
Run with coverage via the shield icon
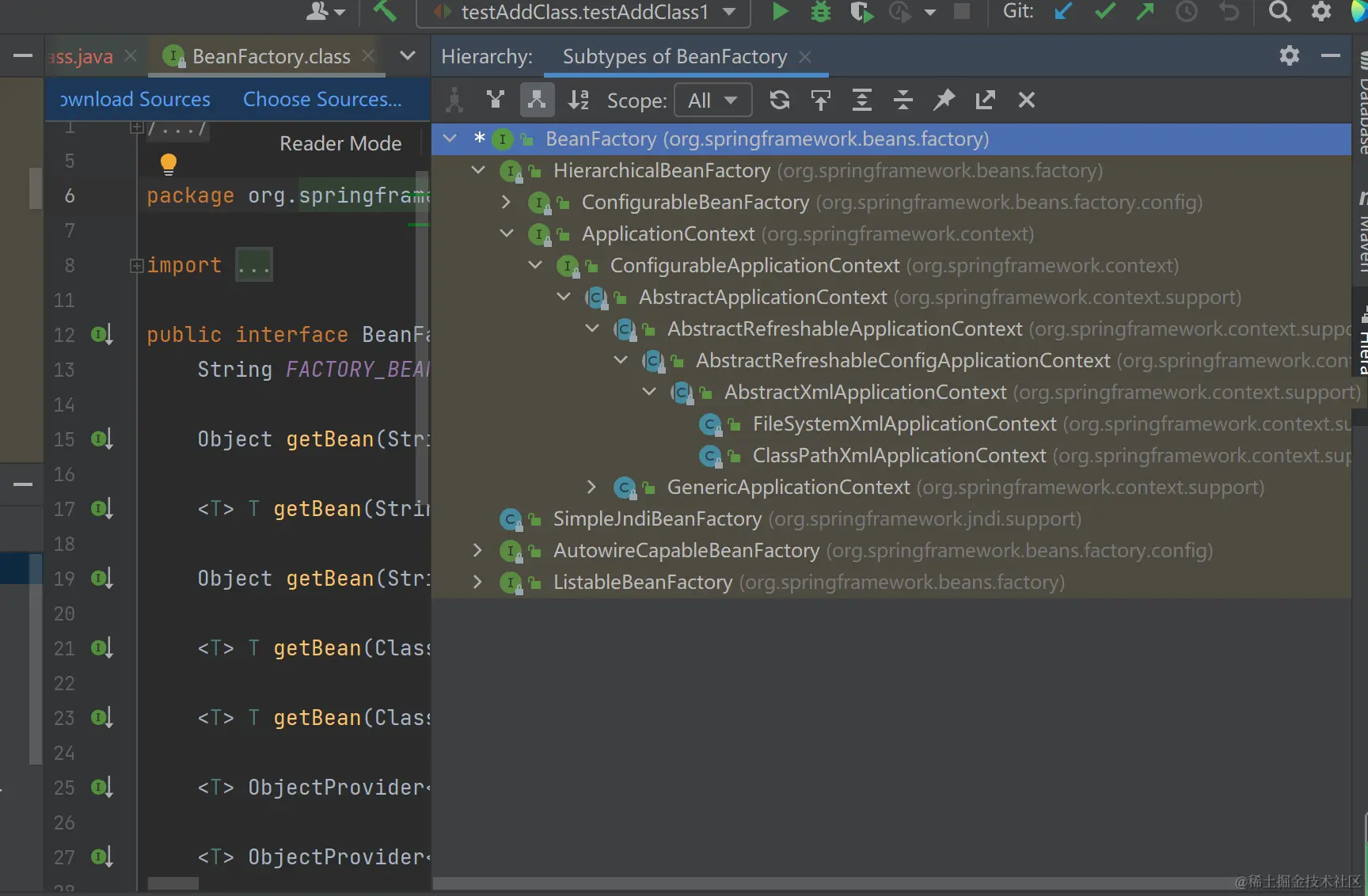coord(861,12)
